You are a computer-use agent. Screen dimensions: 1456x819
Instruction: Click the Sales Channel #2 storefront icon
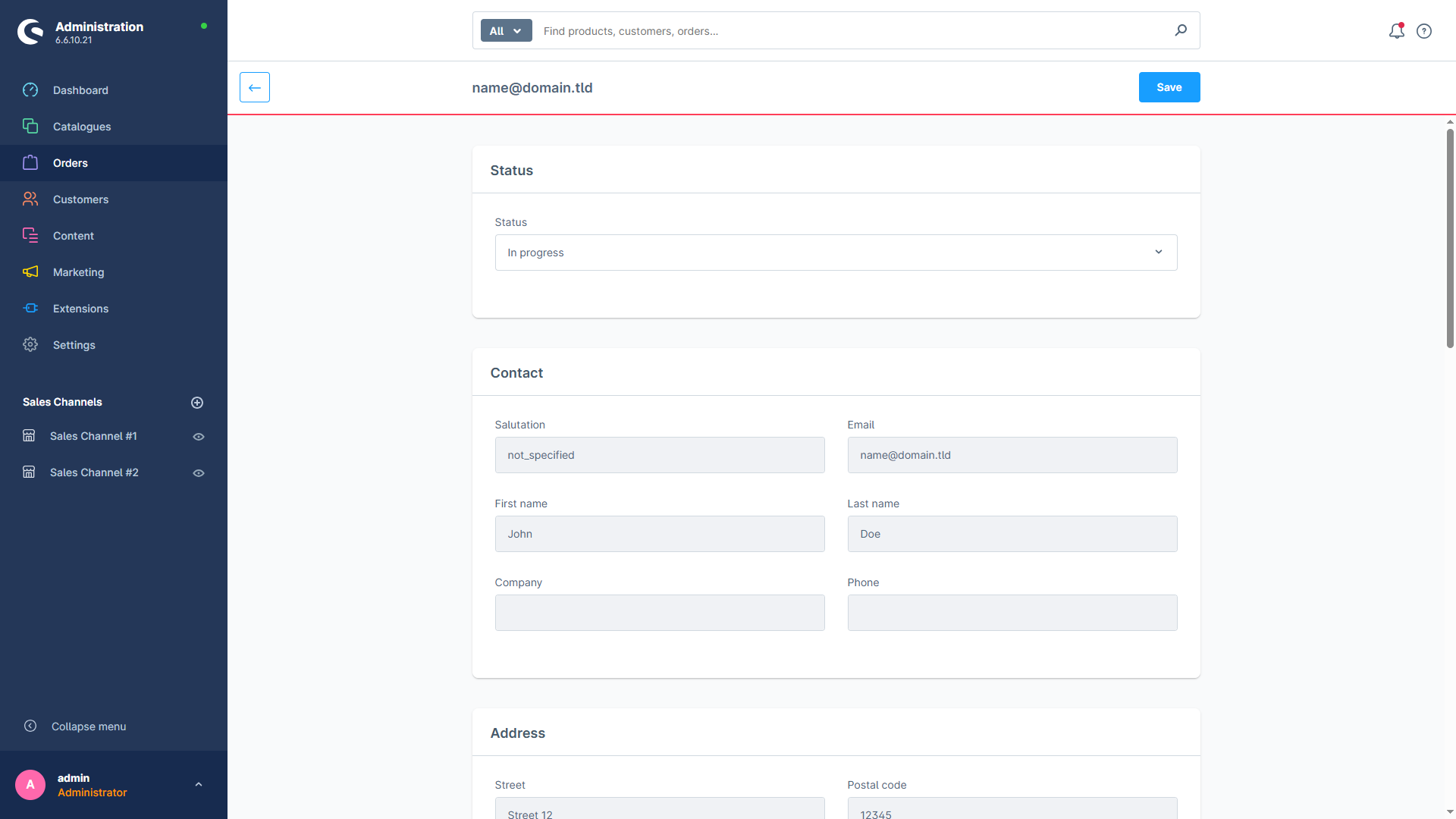(x=29, y=472)
